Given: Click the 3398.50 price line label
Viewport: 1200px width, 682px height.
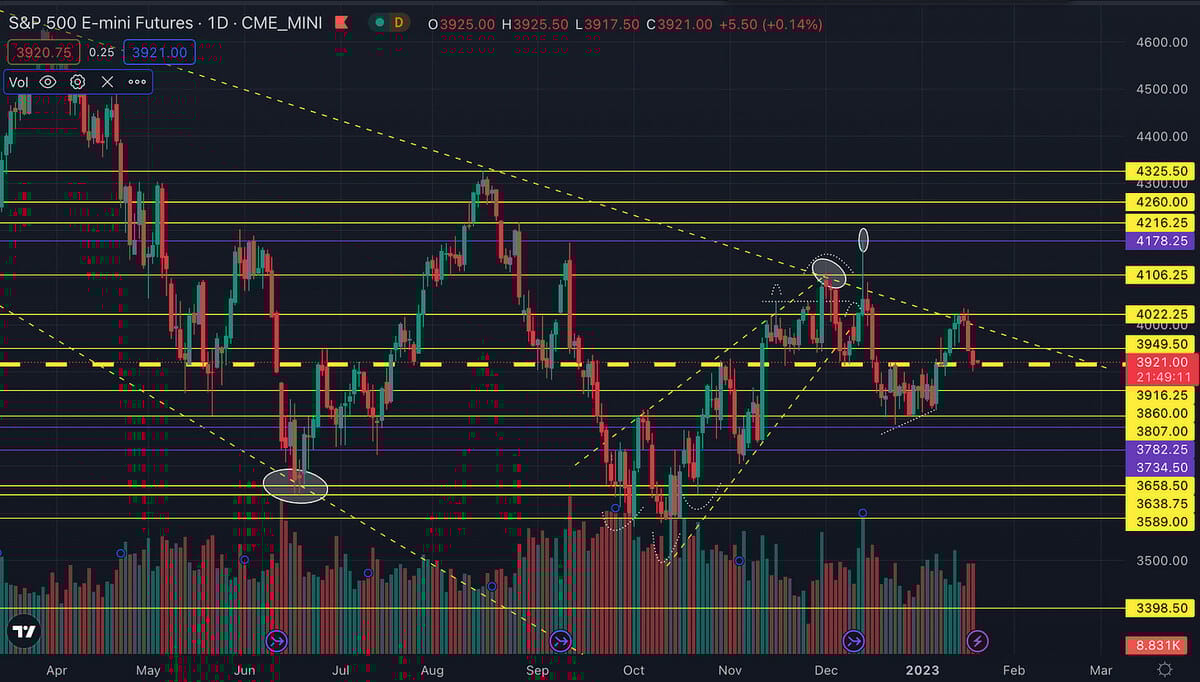Looking at the screenshot, I should 1160,607.
